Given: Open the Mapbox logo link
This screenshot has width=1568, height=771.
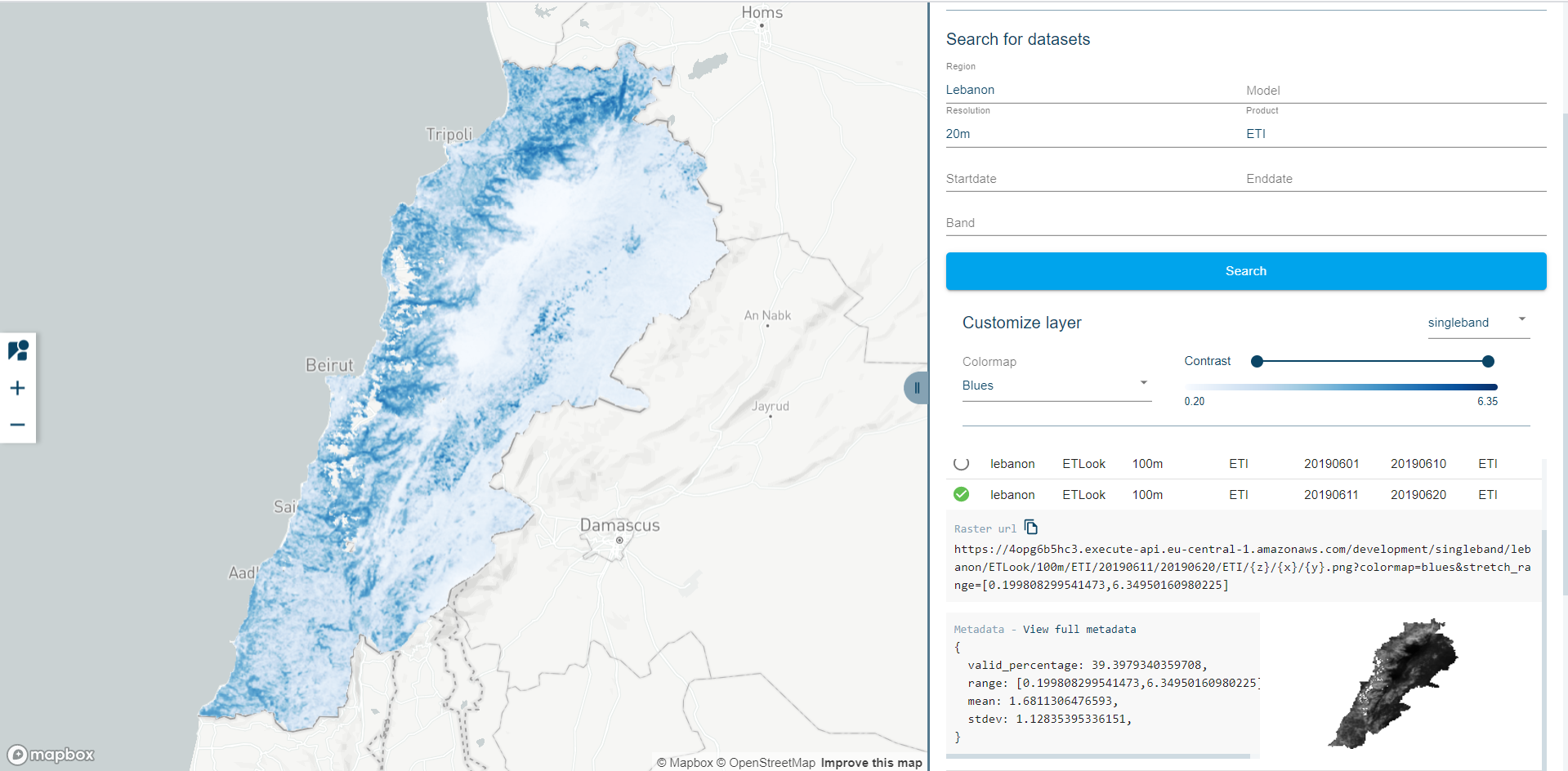Looking at the screenshot, I should pos(51,755).
